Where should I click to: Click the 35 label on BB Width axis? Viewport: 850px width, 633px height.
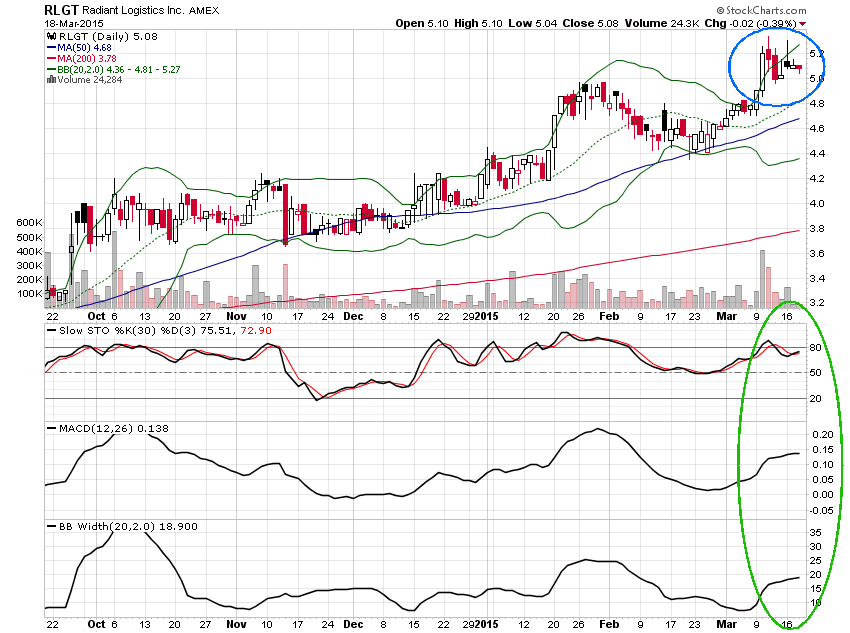pyautogui.click(x=815, y=533)
